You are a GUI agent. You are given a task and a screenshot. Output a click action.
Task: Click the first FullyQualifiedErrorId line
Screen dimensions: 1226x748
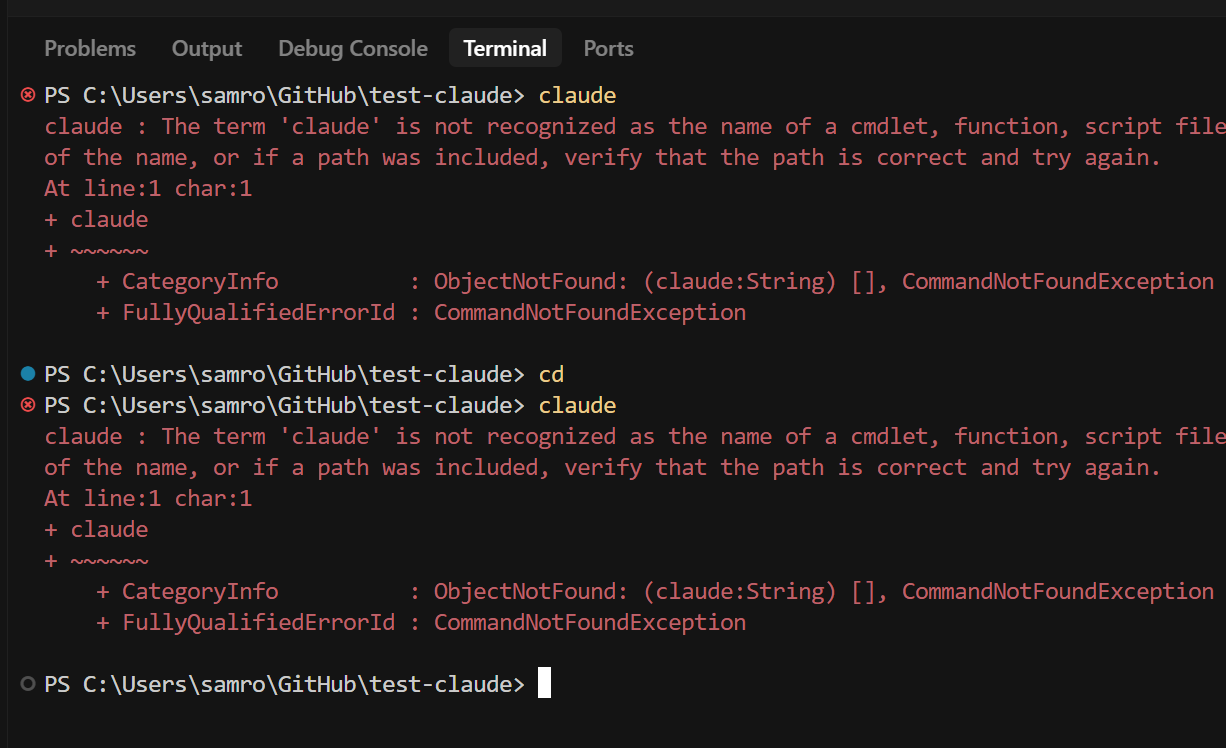[421, 312]
